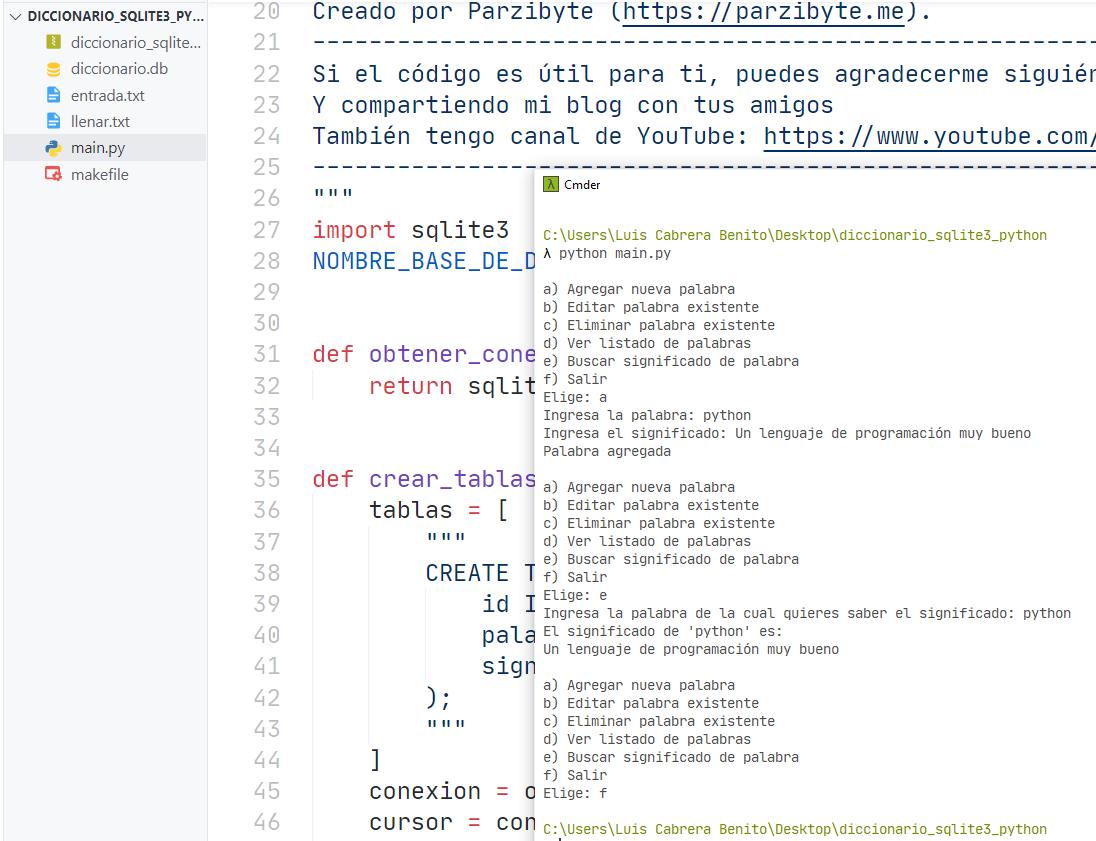The width and height of the screenshot is (1096, 841).
Task: Collapse the DICCIONARIO_SQLITE3_PY folder chevron
Action: pos(15,17)
